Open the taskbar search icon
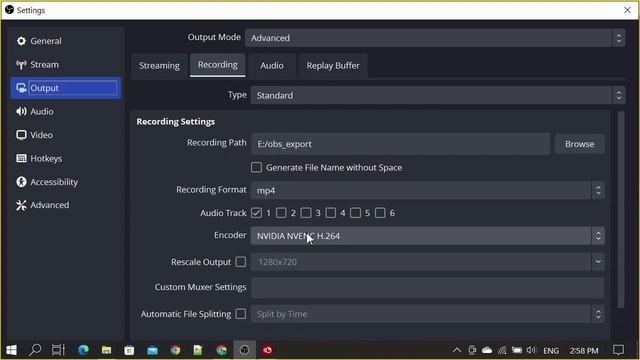 point(35,350)
